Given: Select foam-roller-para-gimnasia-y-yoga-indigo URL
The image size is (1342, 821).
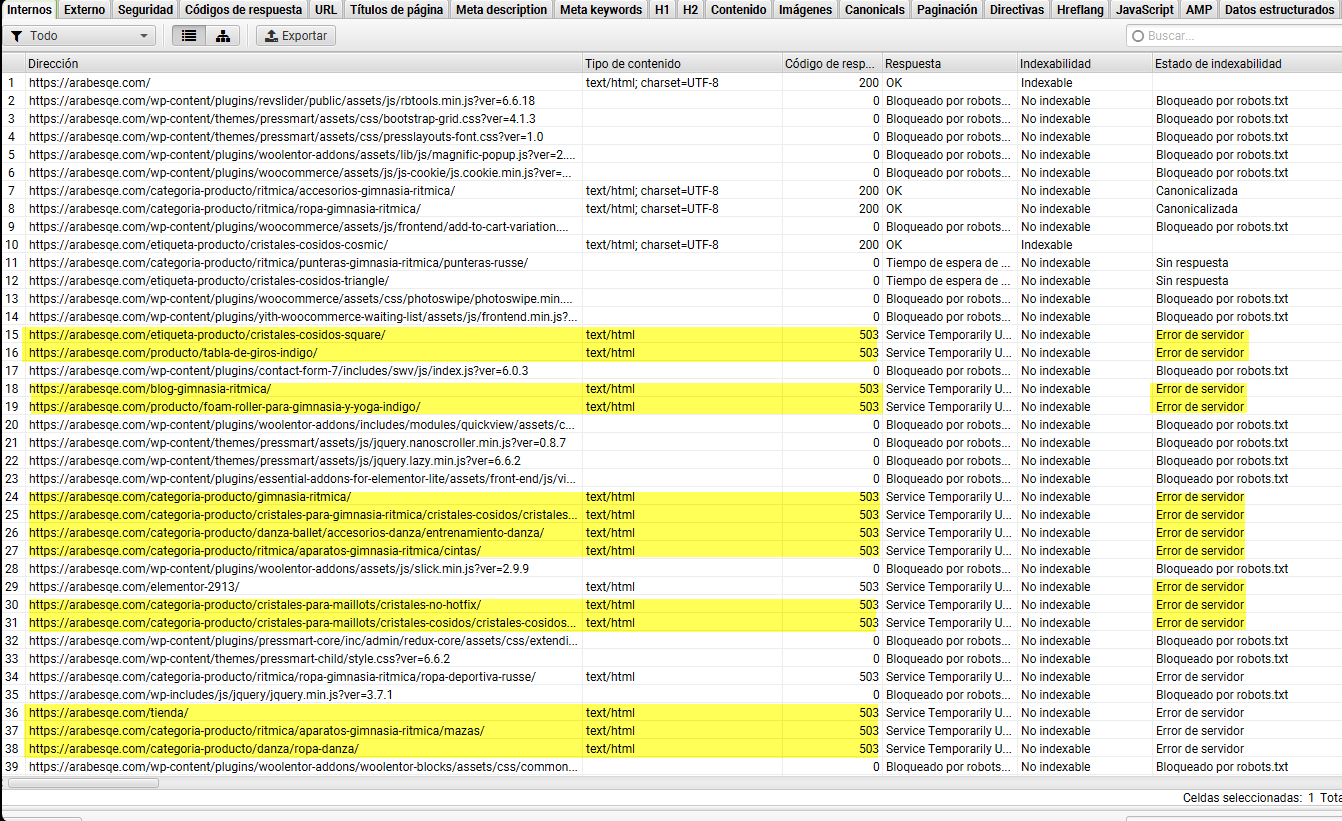Looking at the screenshot, I should [225, 407].
